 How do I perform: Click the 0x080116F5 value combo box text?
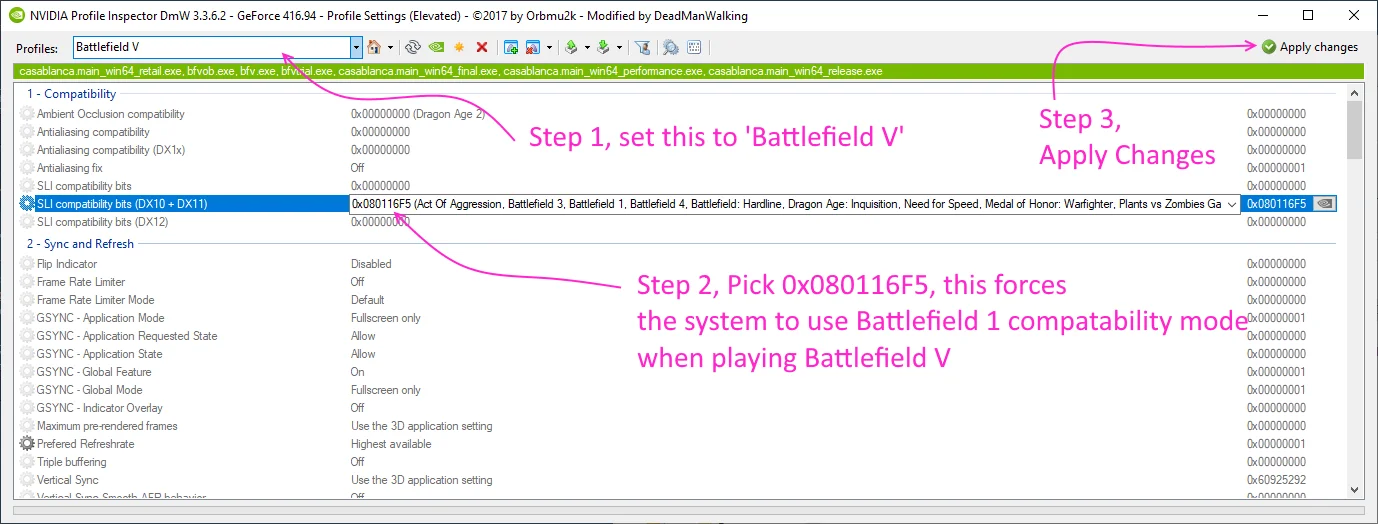[x=785, y=204]
